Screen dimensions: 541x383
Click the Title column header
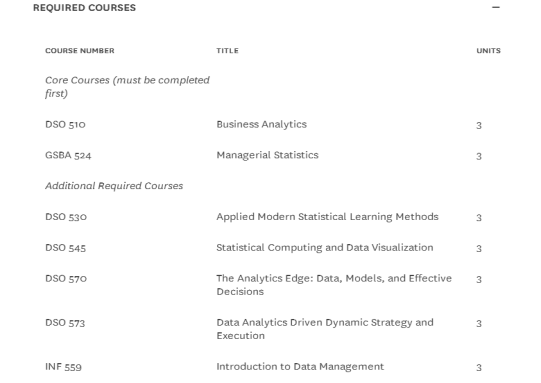click(228, 51)
